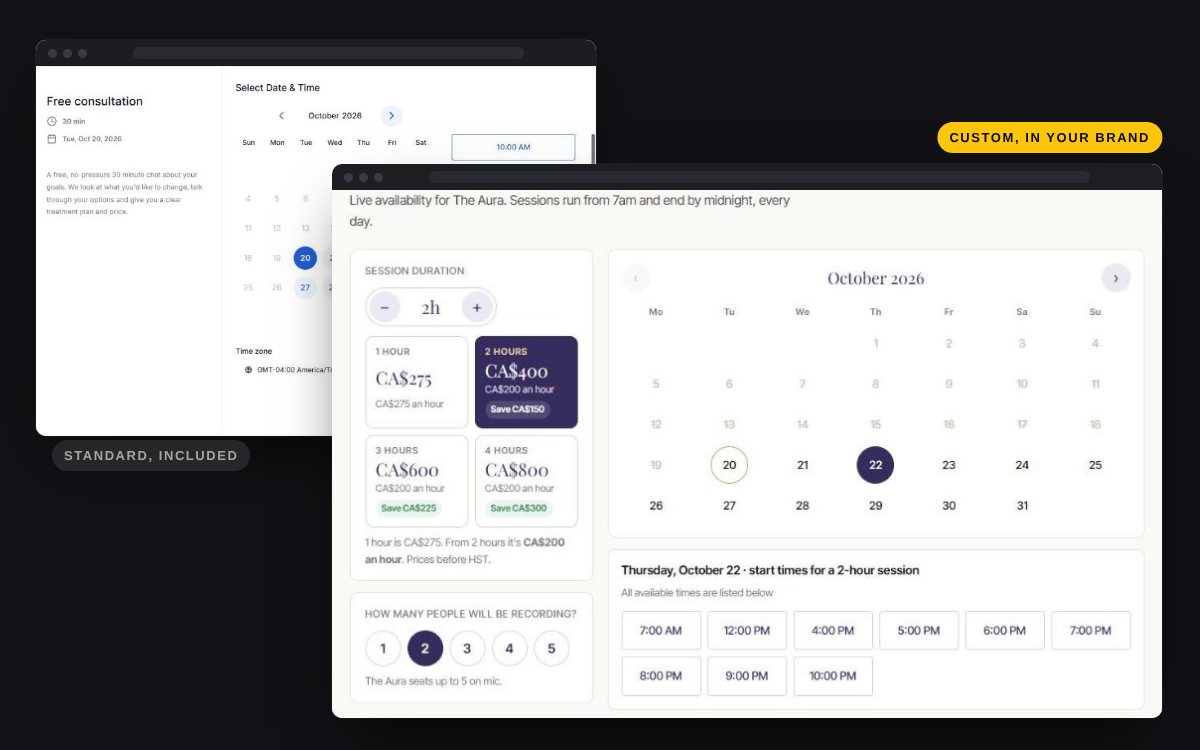Click the scrollbar of consultation window
The image size is (1200, 750).
[593, 148]
